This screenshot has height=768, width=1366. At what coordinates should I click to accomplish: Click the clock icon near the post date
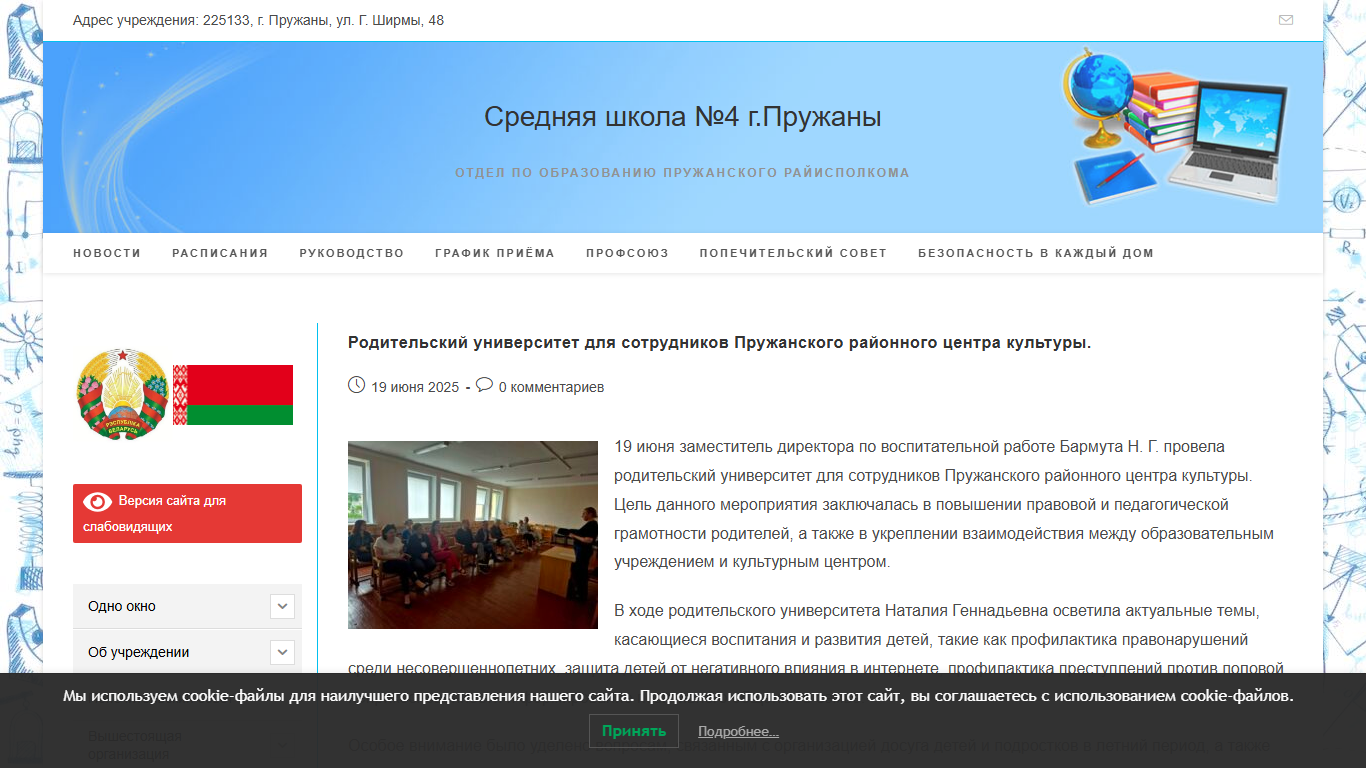[x=356, y=385]
